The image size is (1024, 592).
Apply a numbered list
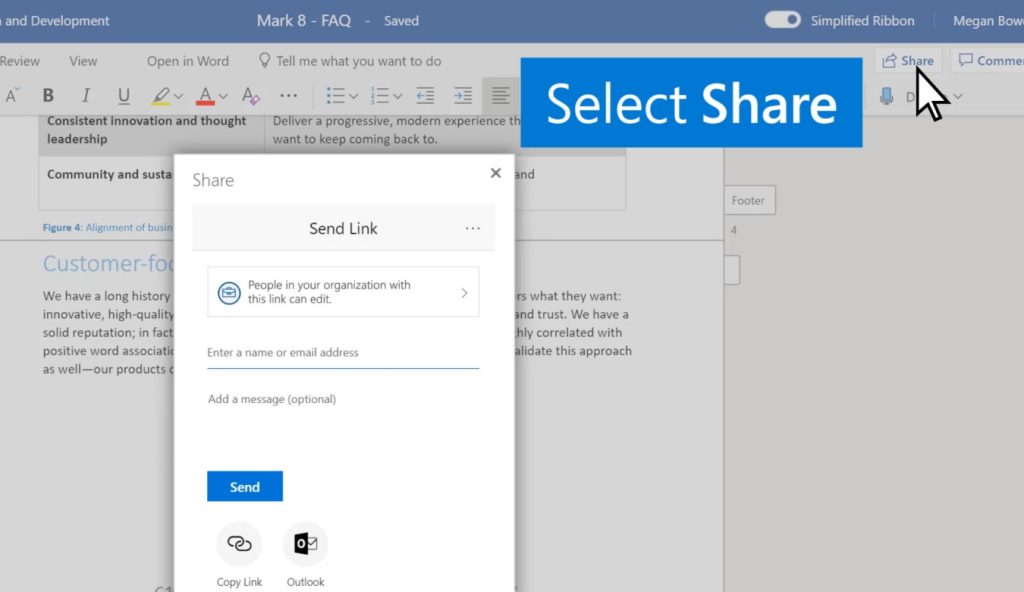[x=381, y=95]
